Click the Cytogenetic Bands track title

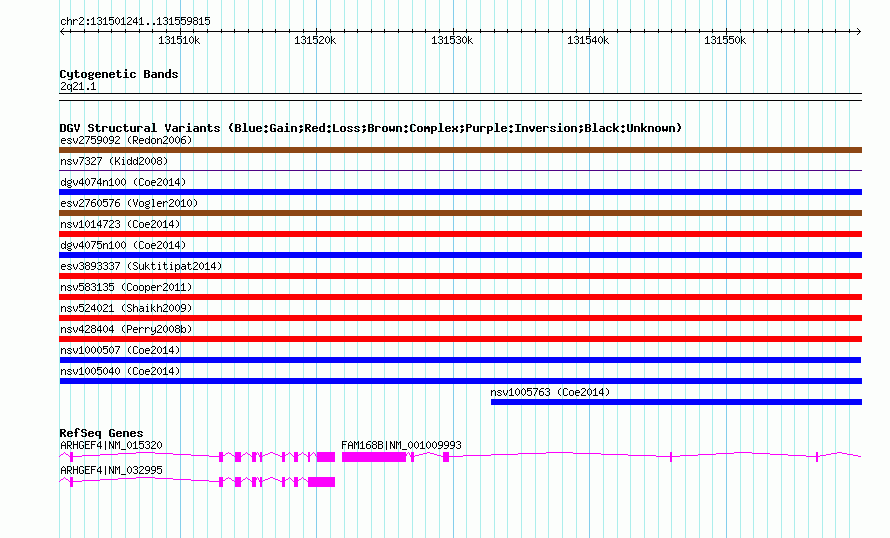coord(119,74)
